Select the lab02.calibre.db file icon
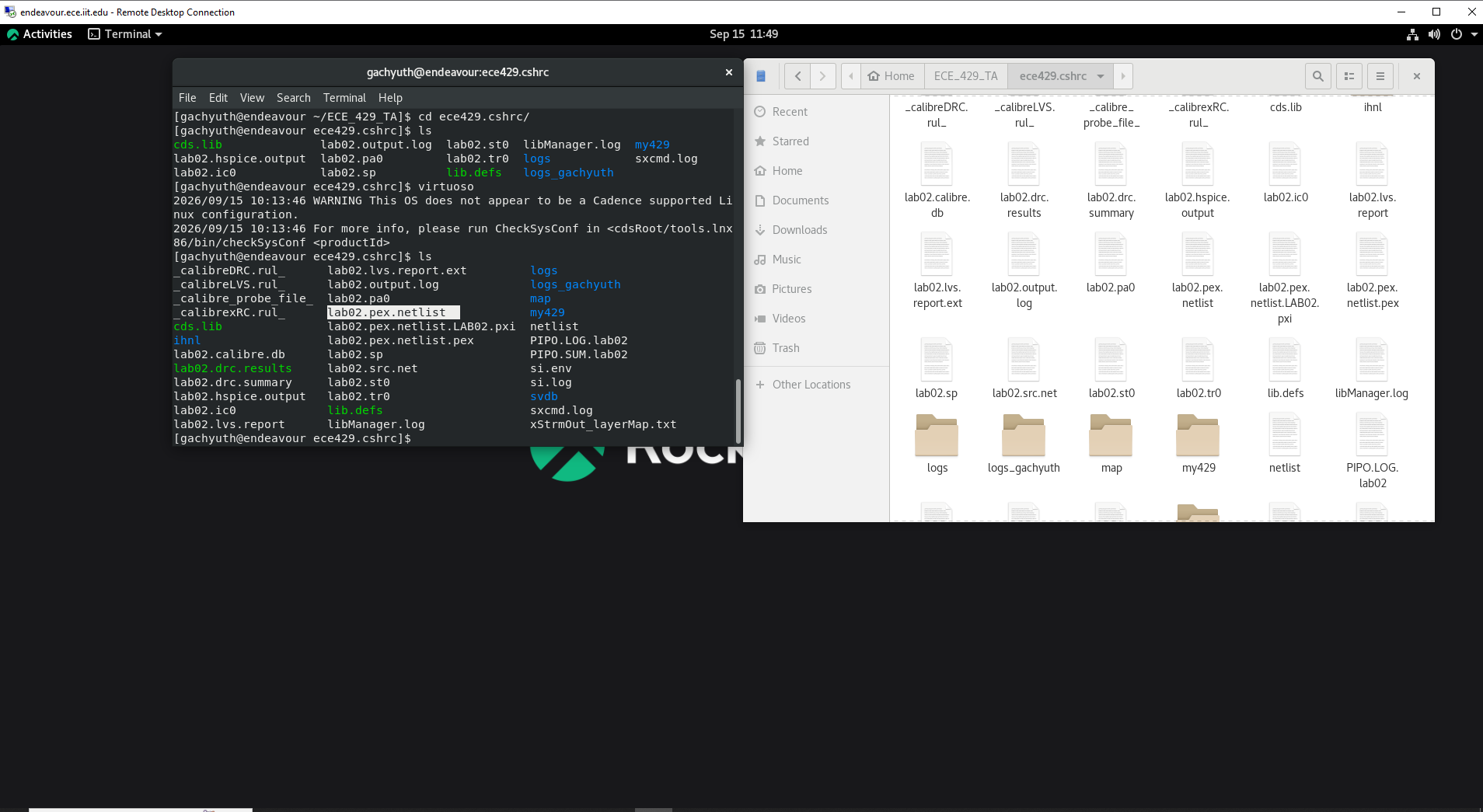This screenshot has height=812, width=1483. (x=937, y=163)
